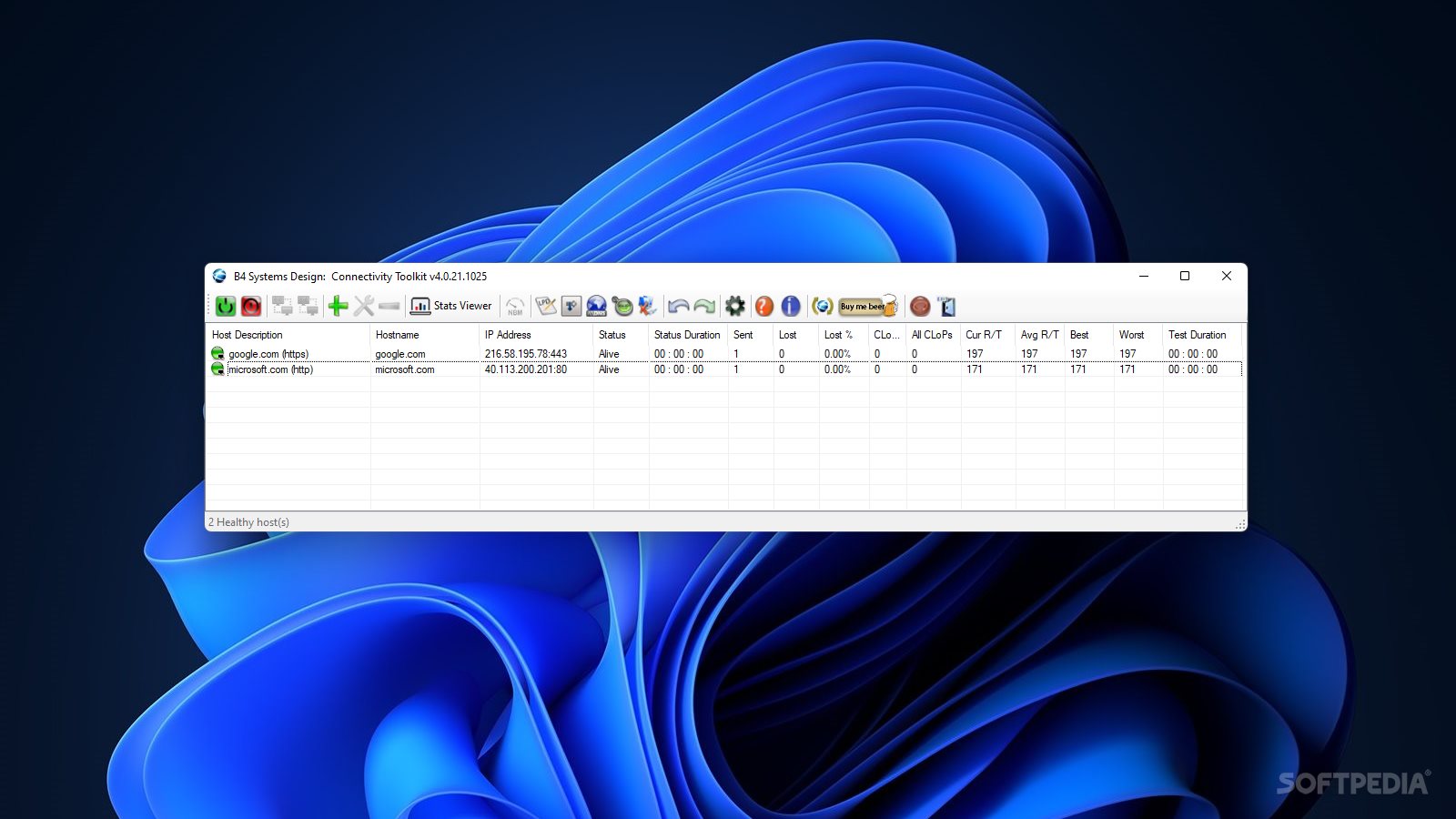Click IP address 40.113.200.201:80
This screenshot has height=819, width=1456.
point(526,369)
